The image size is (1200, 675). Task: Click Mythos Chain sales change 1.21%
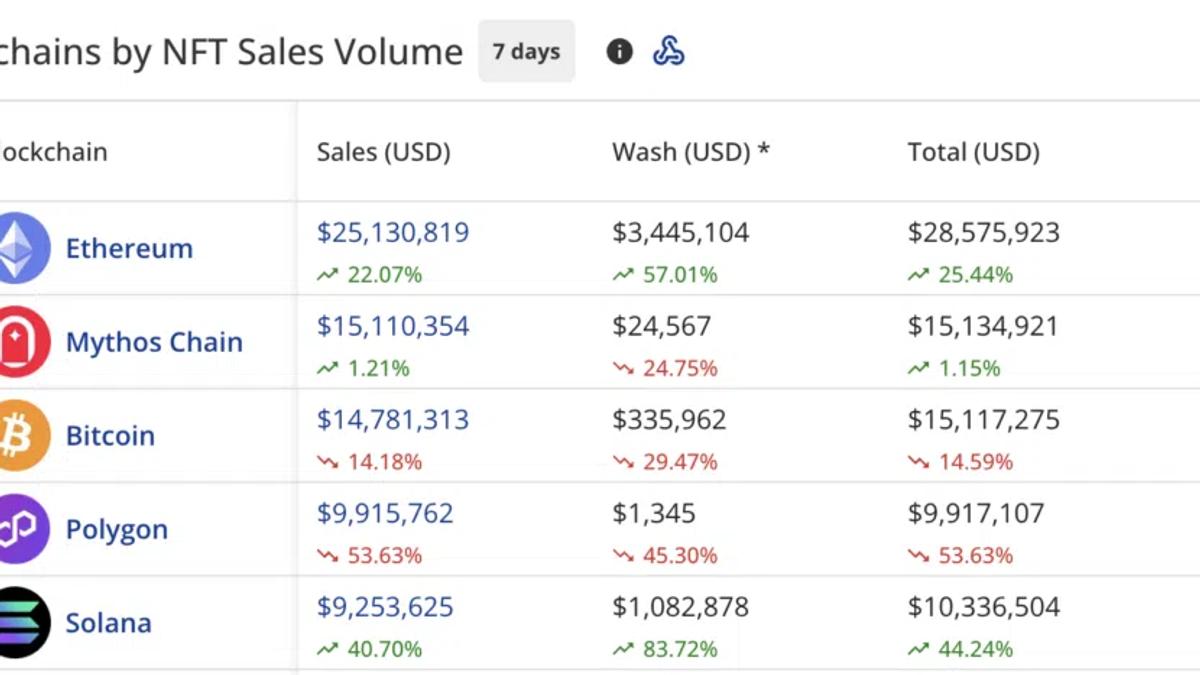coord(364,368)
